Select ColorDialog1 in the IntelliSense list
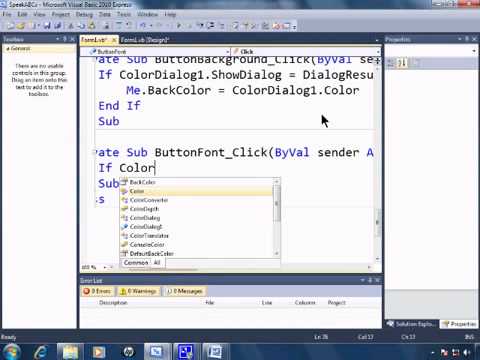This screenshot has width=480, height=360. pyautogui.click(x=197, y=227)
